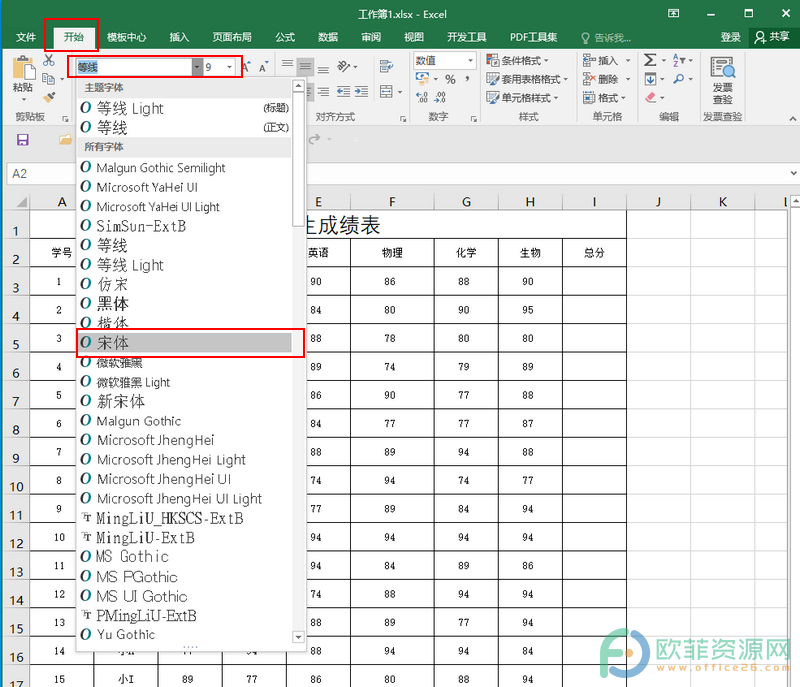Increase decimal places
Screen dimensions: 800x687
tap(422, 97)
